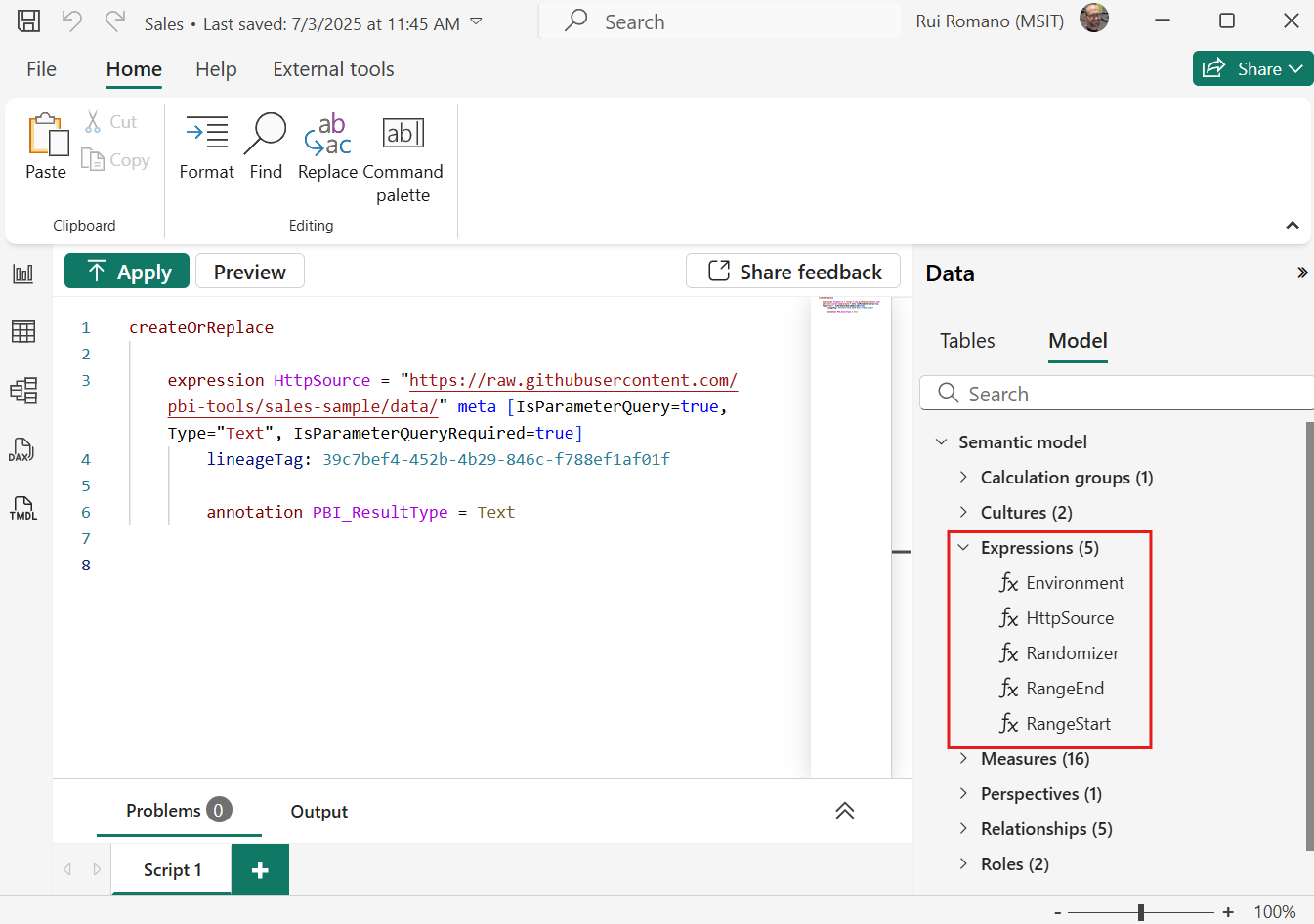Screen dimensions: 1314x924
Task: Open Replace tool in Editing group
Action: point(327,147)
